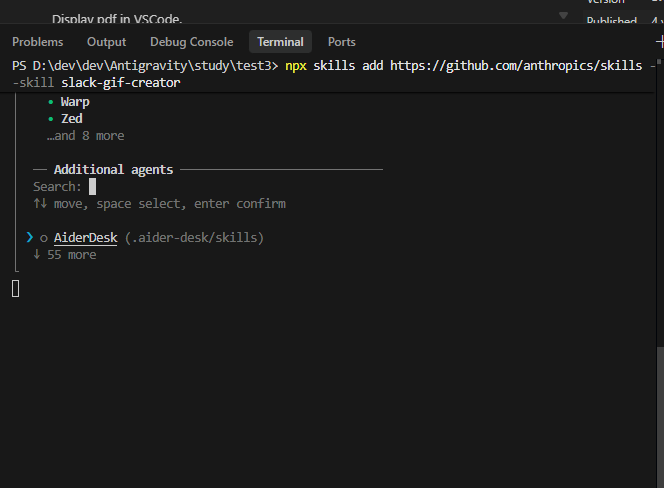Click the 'Additional agents' heading

click(x=113, y=170)
